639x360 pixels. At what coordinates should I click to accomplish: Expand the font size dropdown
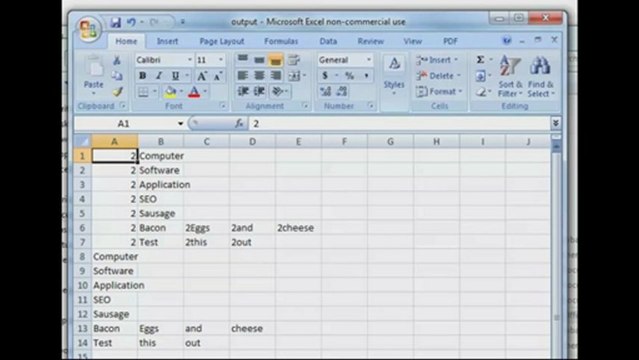click(x=220, y=60)
